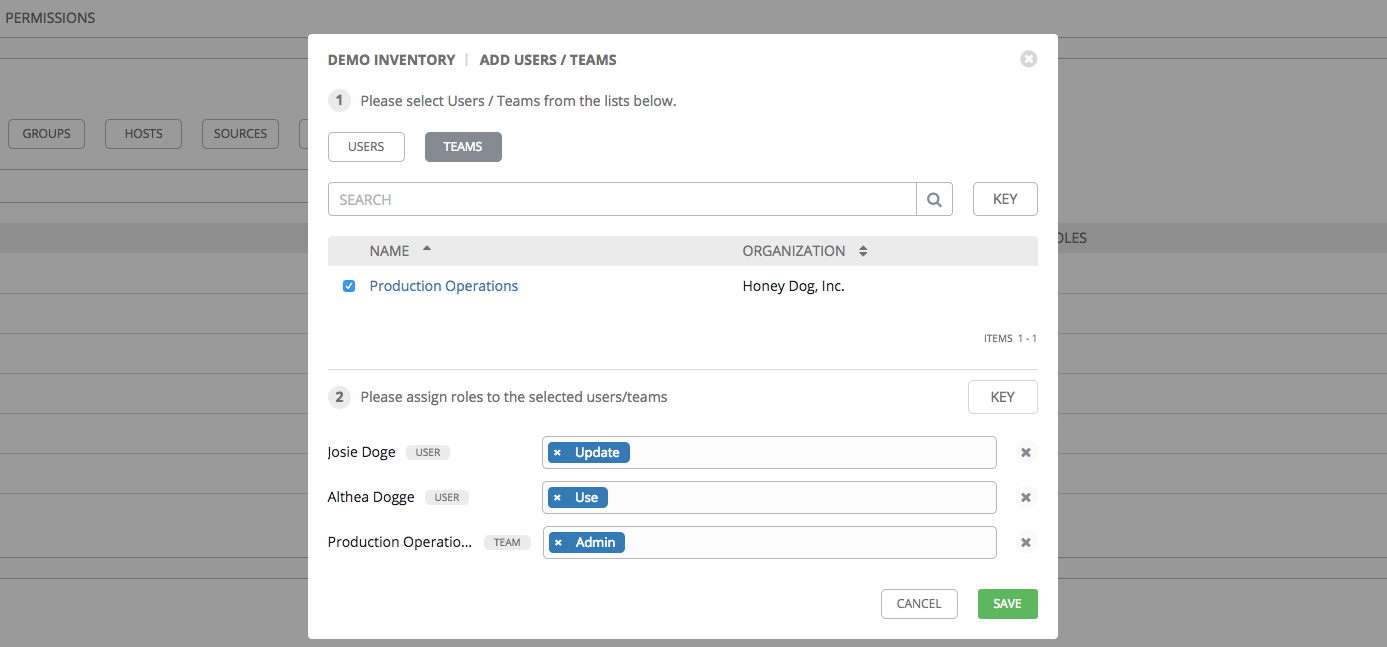Cancel the dialog
The height and width of the screenshot is (647, 1387).
point(919,604)
